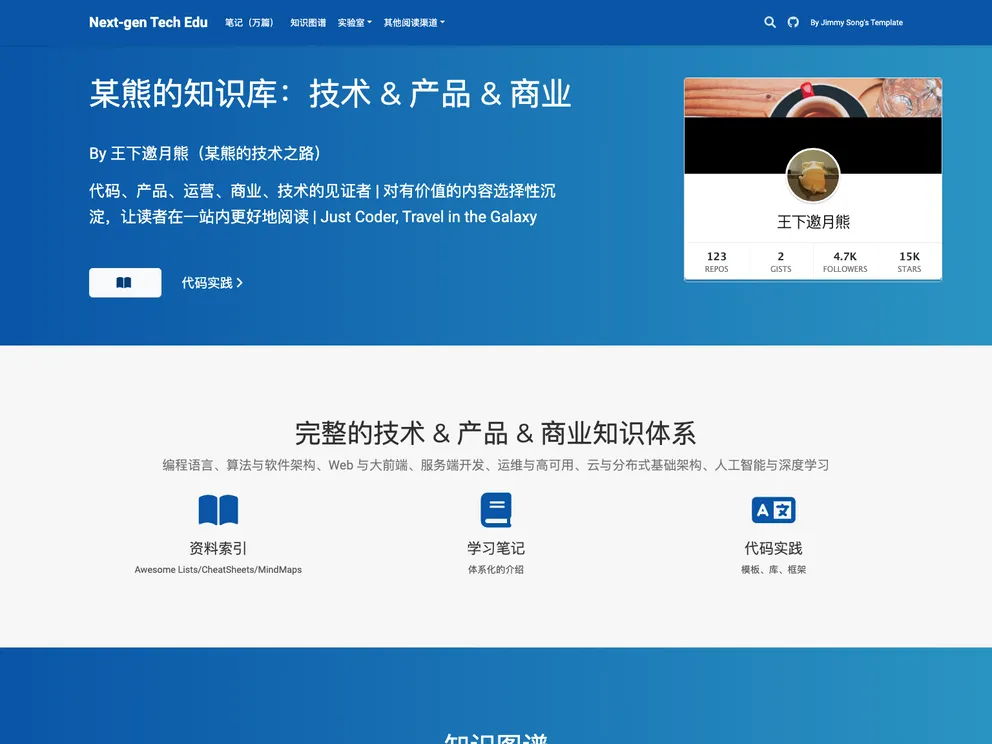992x744 pixels.
Task: Expand the 实验室 dropdown menu
Action: (352, 22)
